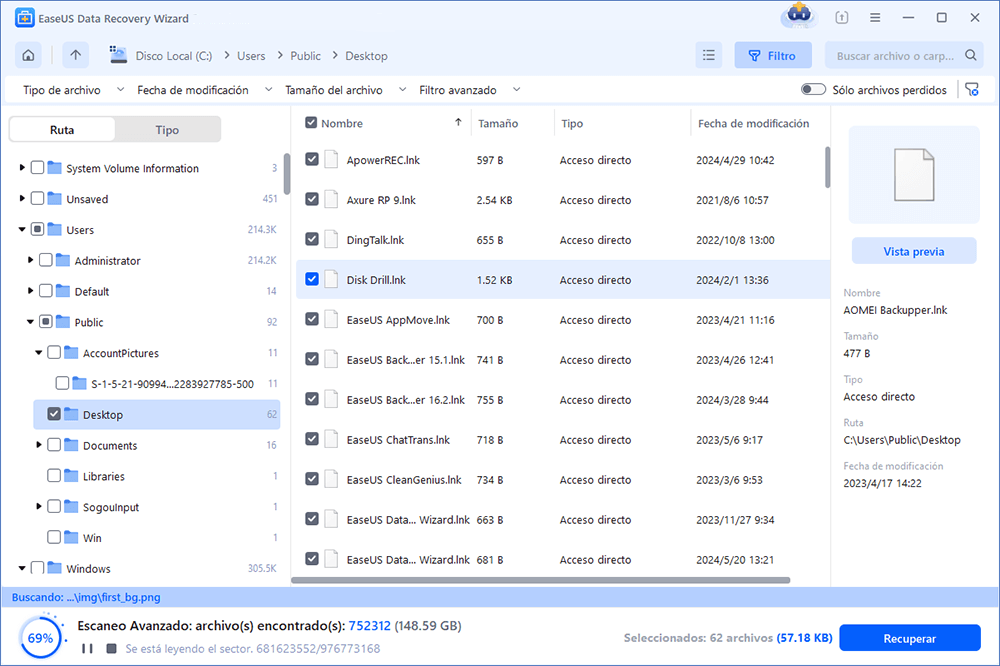Click the Filtro button

[773, 56]
